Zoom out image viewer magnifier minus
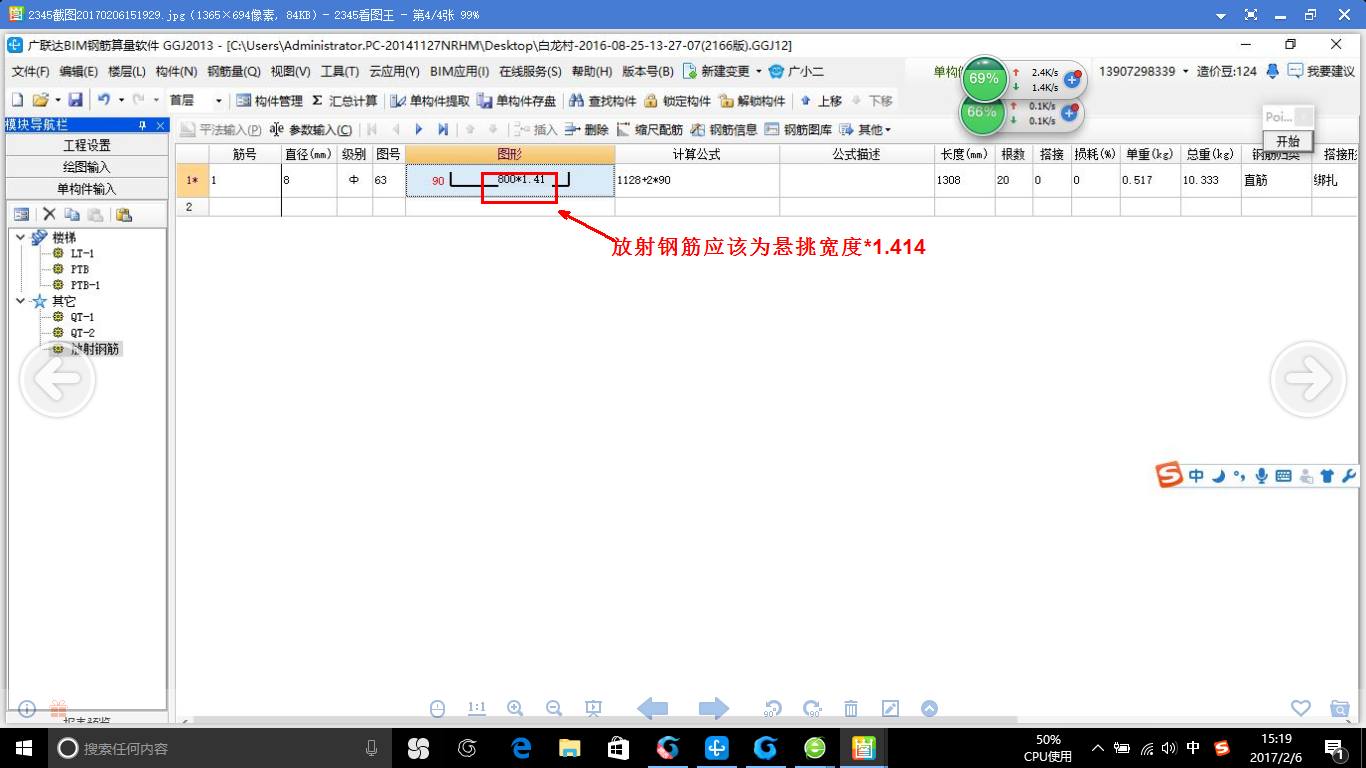The width and height of the screenshot is (1366, 768). (554, 708)
